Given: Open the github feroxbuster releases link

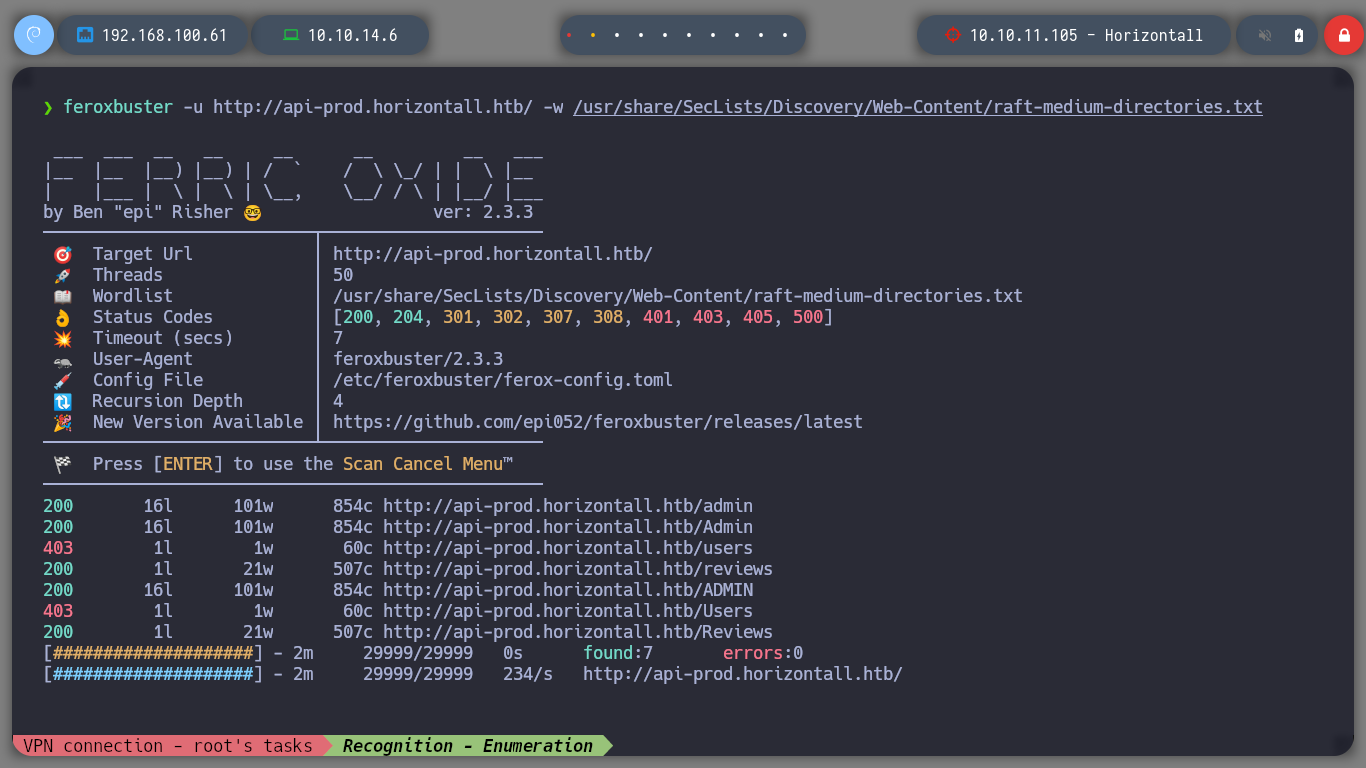Looking at the screenshot, I should click(x=598, y=422).
